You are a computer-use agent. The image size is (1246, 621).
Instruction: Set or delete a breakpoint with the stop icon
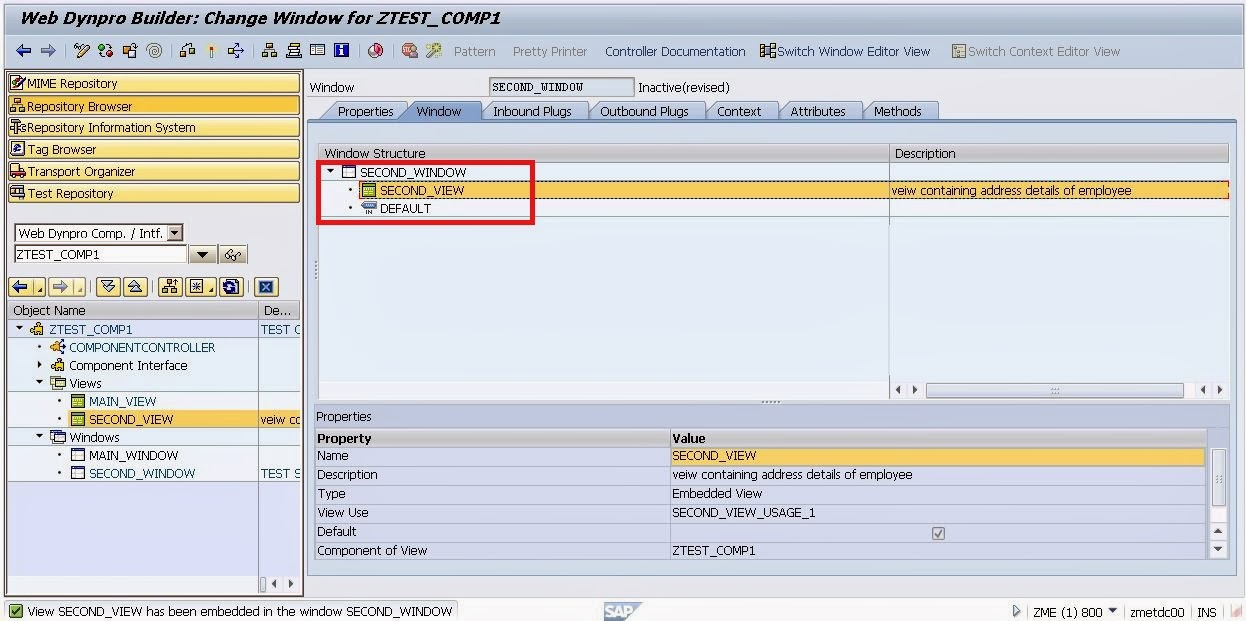coord(409,51)
